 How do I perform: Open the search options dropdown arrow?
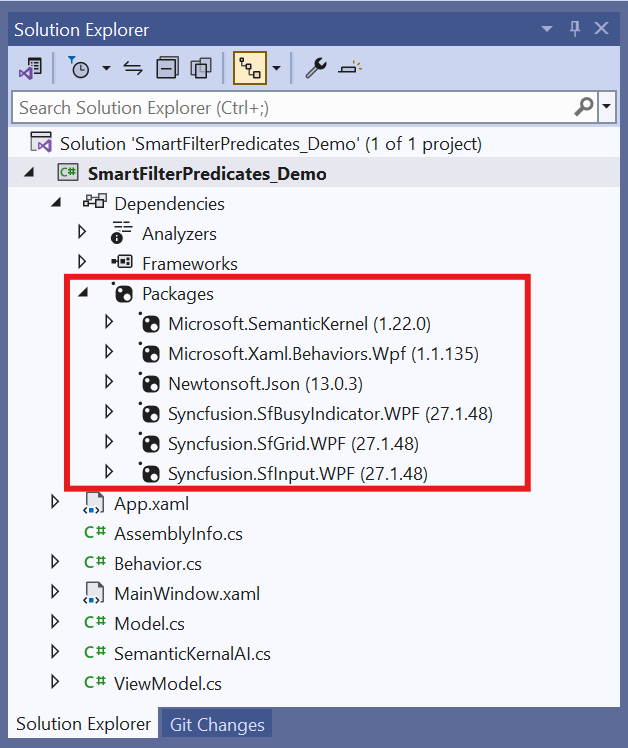tap(608, 106)
